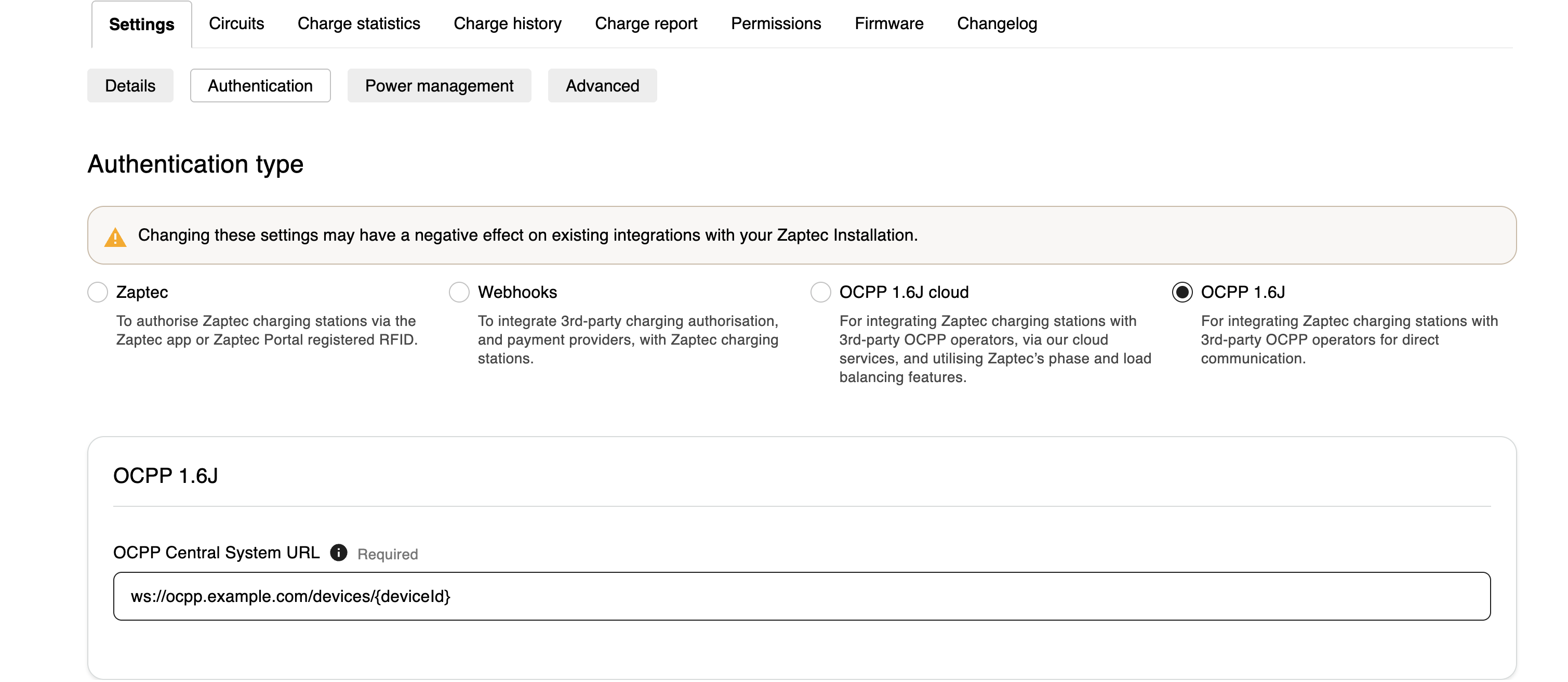Screen dimensions: 1568x682
Task: Select the OCPP 1.6J radio button
Action: [1181, 292]
